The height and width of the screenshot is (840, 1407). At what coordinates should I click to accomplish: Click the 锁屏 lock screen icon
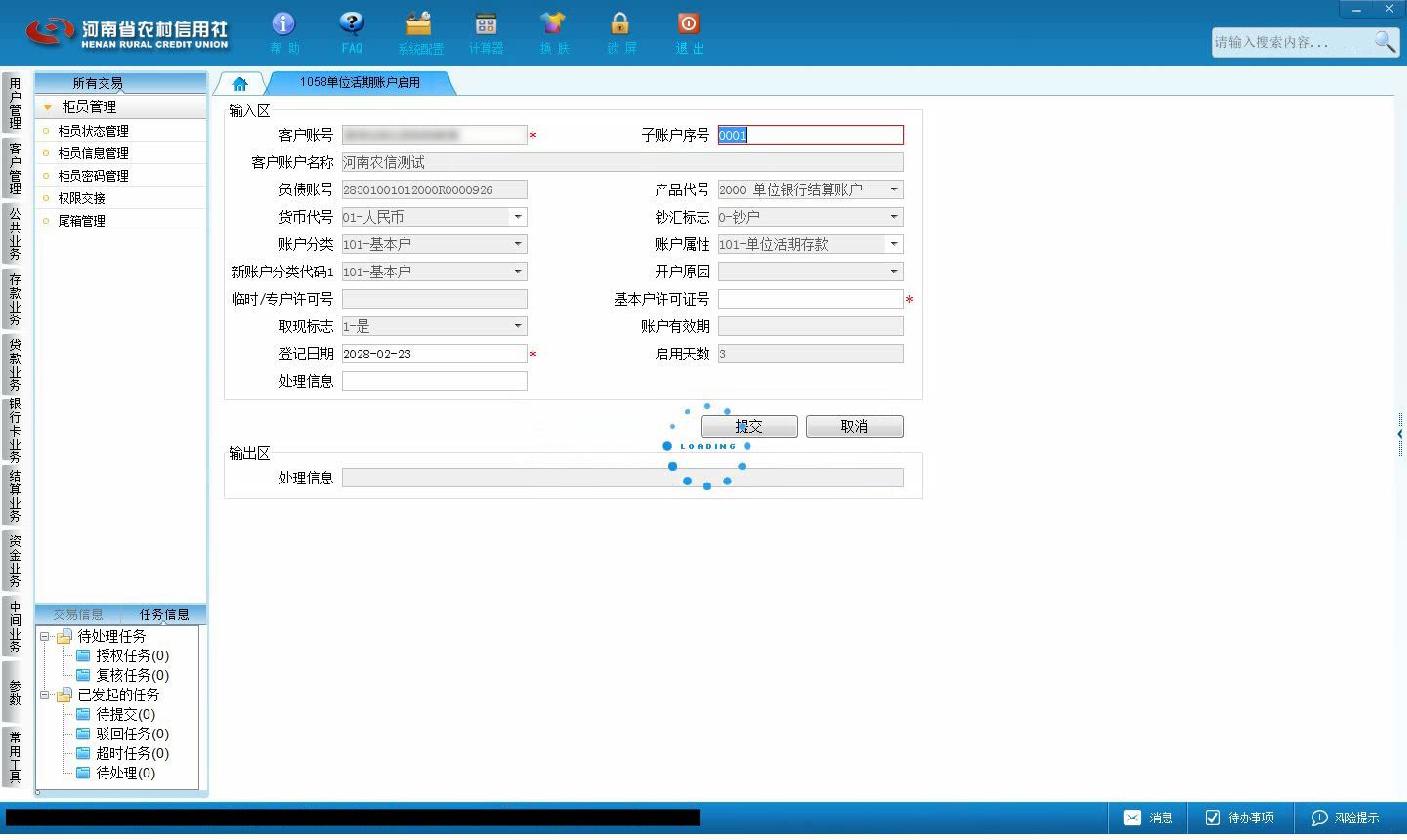620,23
